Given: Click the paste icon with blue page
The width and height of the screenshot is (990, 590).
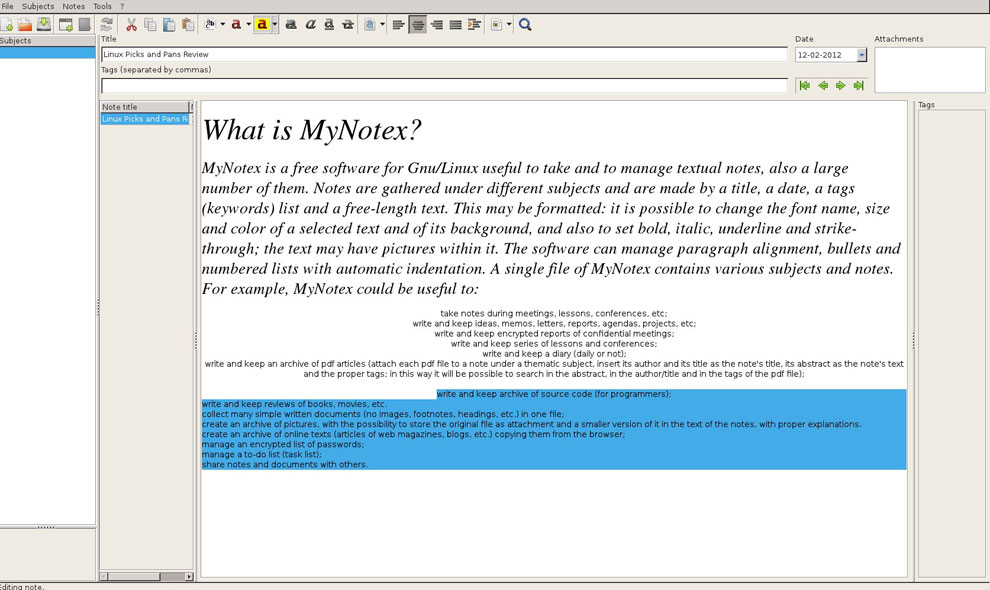Looking at the screenshot, I should 169,25.
